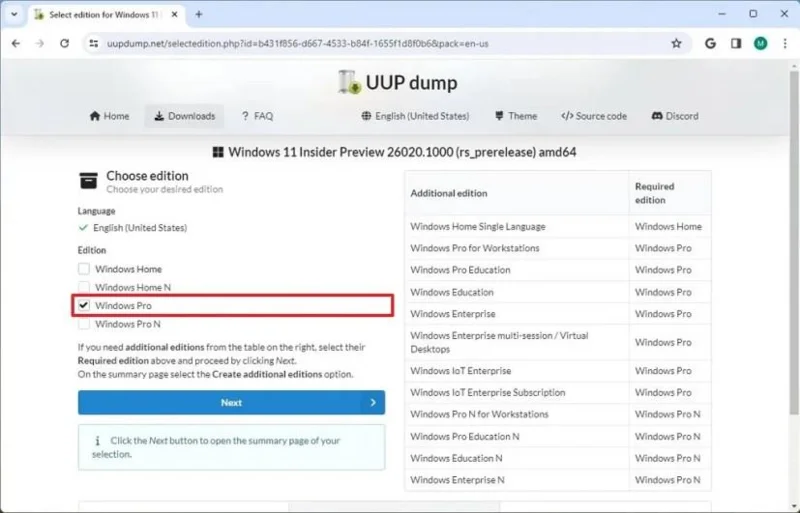Click the Windows 11 Insider Preview build title
This screenshot has width=800, height=513.
[x=395, y=152]
